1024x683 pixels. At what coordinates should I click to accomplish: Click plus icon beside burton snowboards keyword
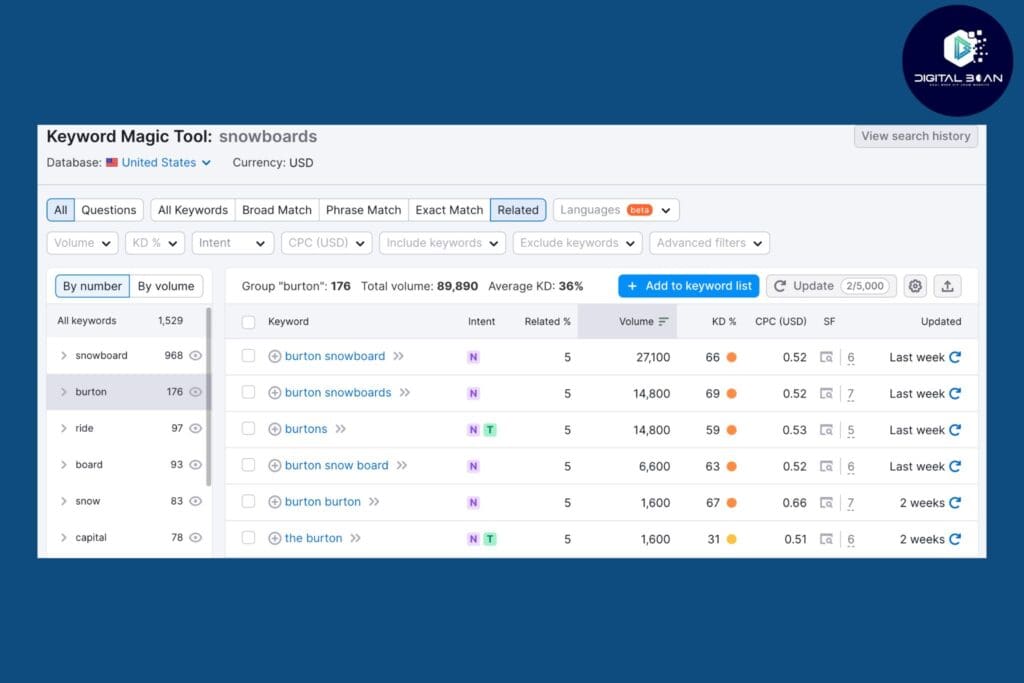pos(275,393)
